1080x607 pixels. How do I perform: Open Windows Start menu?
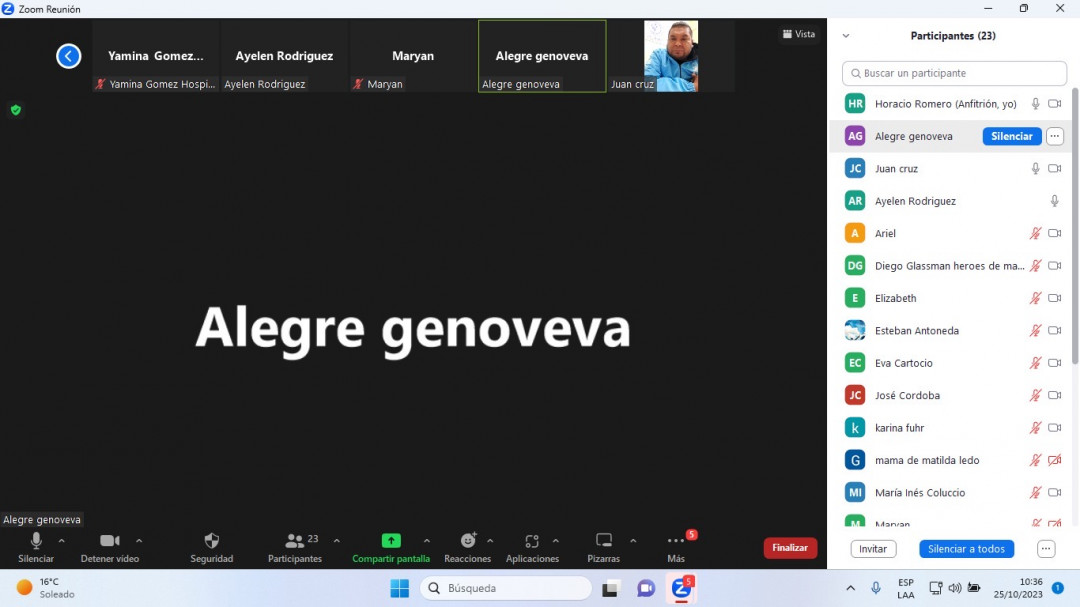click(399, 588)
